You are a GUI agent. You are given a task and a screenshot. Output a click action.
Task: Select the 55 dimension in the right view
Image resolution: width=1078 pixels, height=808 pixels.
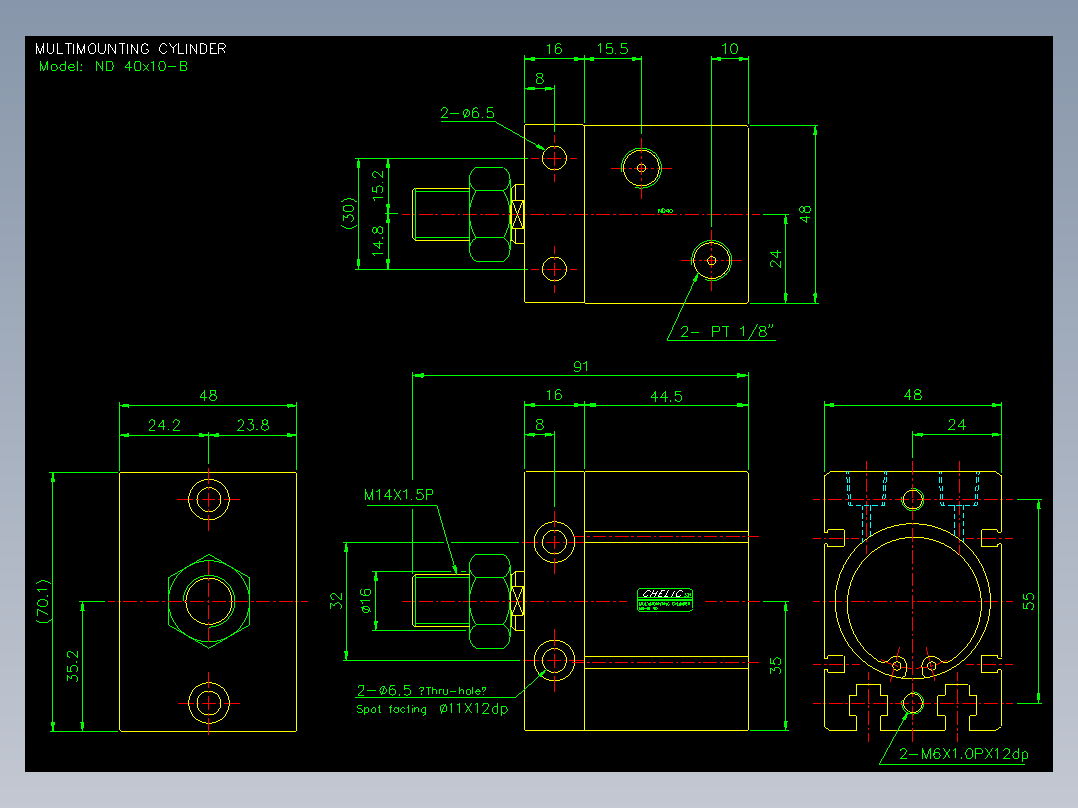1028,601
